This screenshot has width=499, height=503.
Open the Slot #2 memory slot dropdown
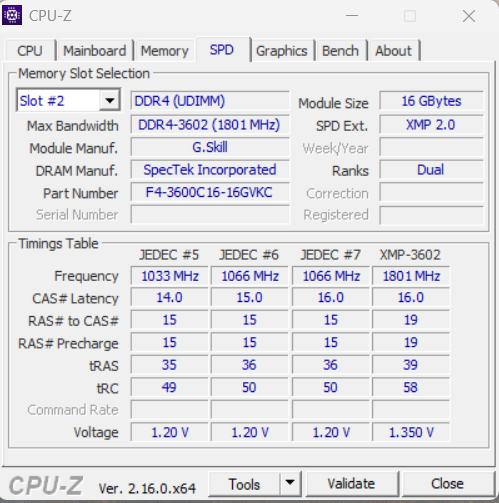coord(68,100)
